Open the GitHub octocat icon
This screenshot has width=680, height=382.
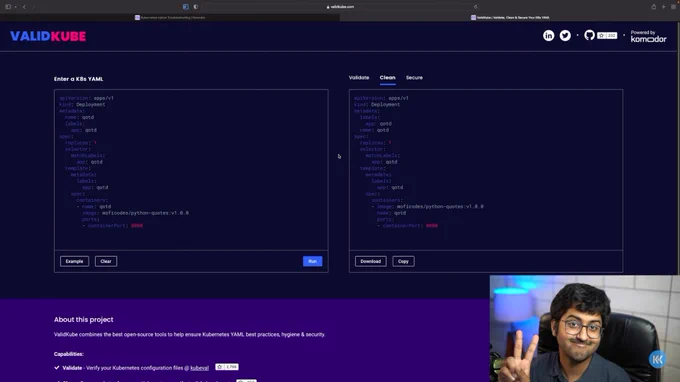click(x=589, y=35)
